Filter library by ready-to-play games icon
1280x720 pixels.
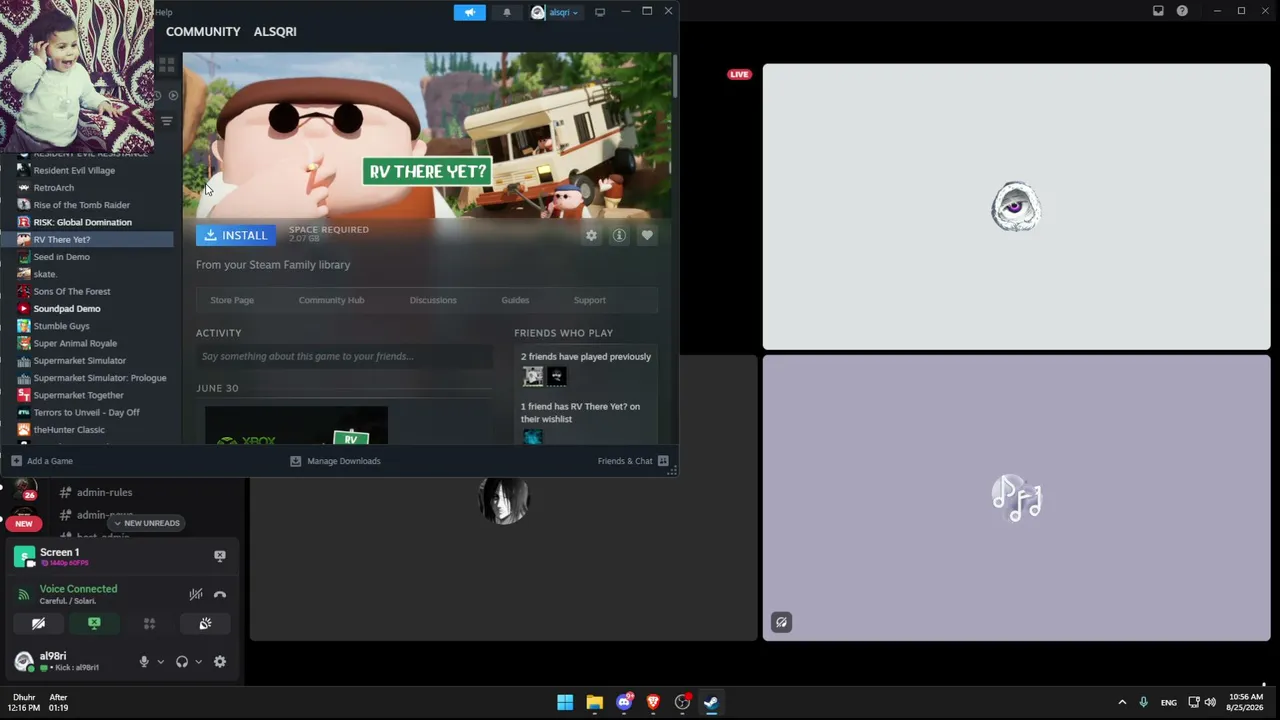(172, 96)
